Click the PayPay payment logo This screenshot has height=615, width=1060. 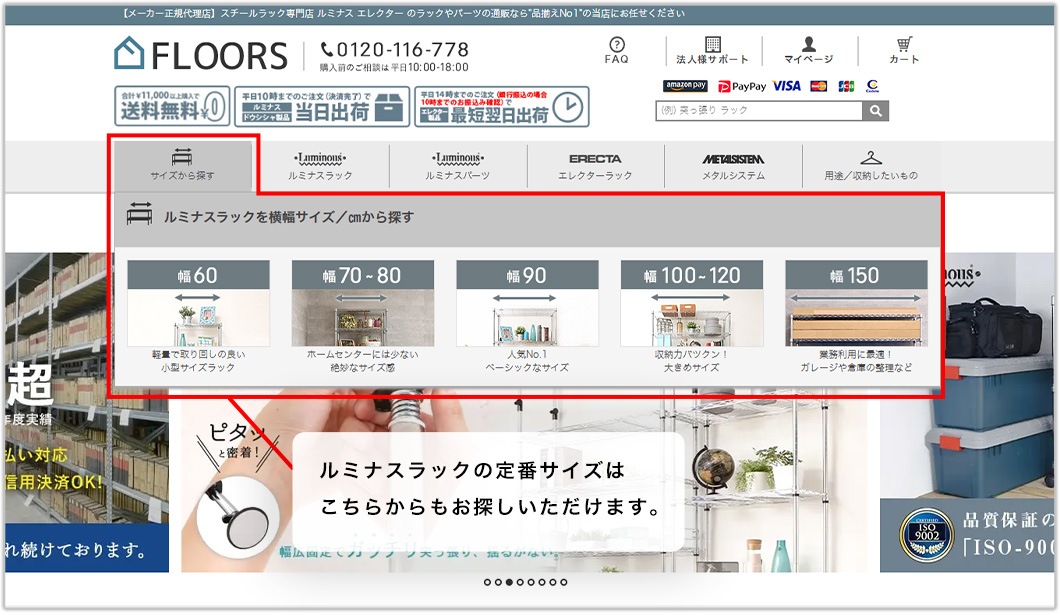[742, 87]
